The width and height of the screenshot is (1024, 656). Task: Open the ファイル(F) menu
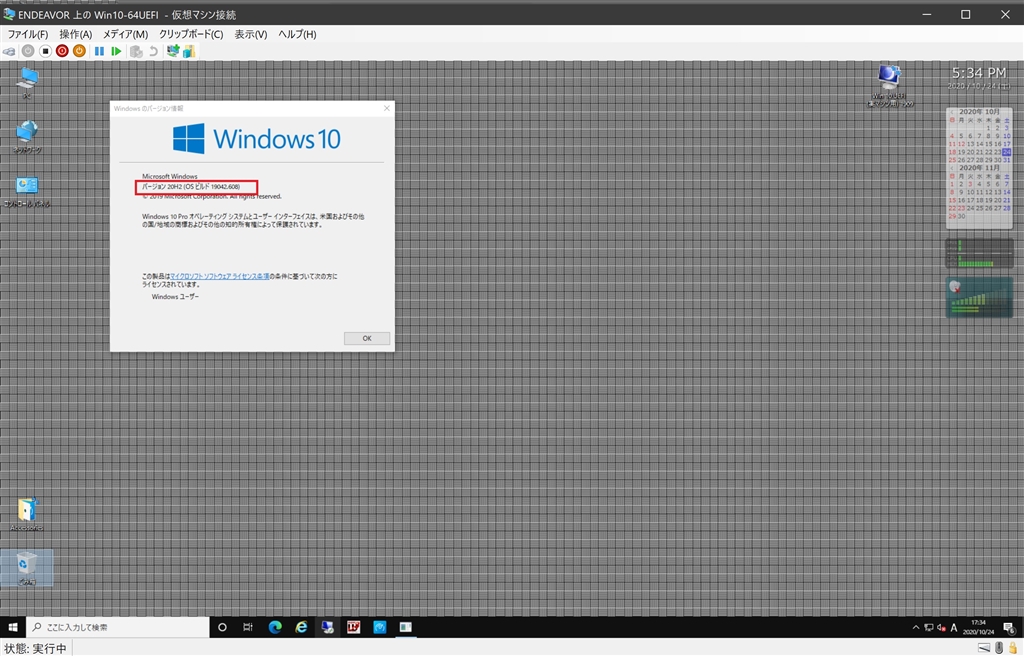pyautogui.click(x=27, y=34)
